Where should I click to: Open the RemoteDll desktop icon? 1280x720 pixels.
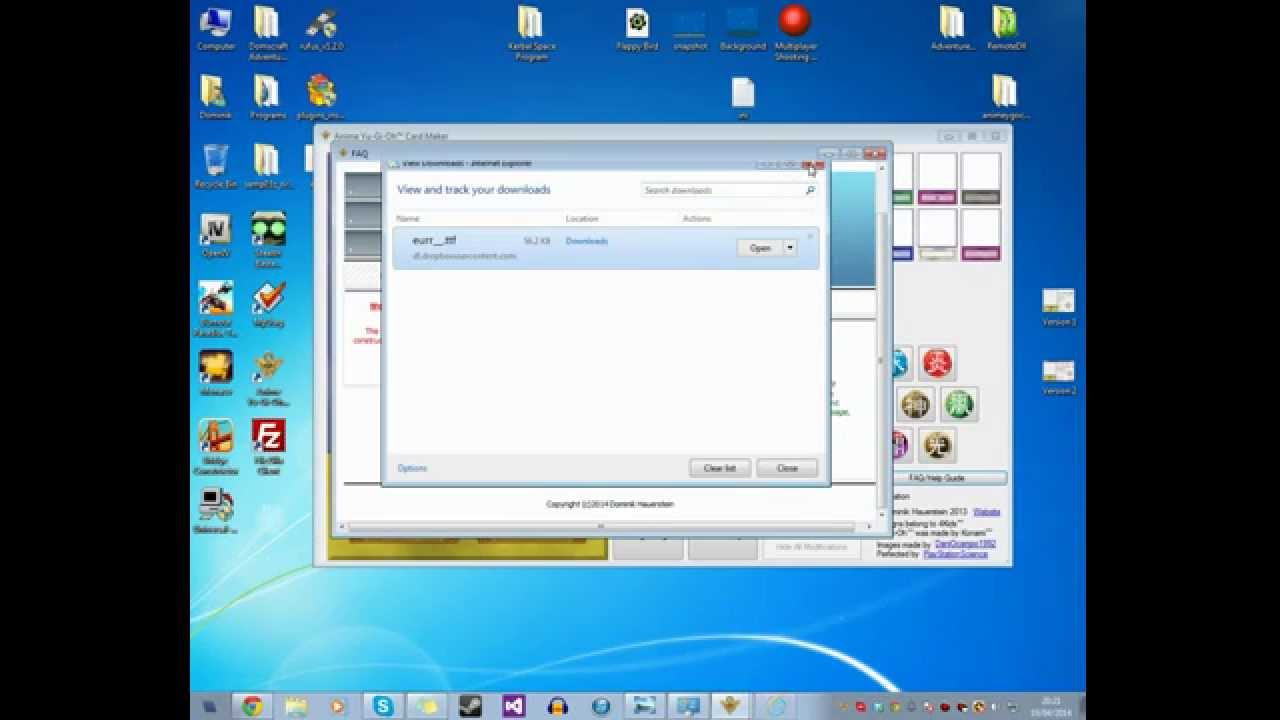1005,29
